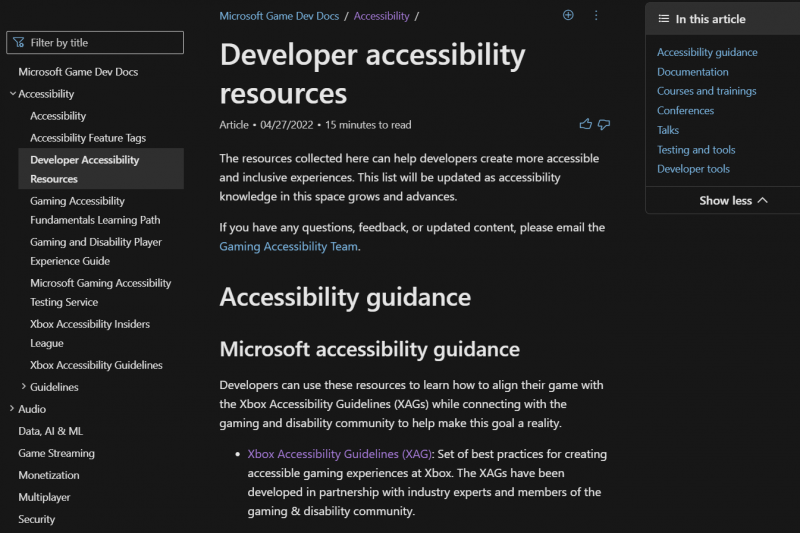
Task: Focus the Filter by title input field
Action: [95, 42]
